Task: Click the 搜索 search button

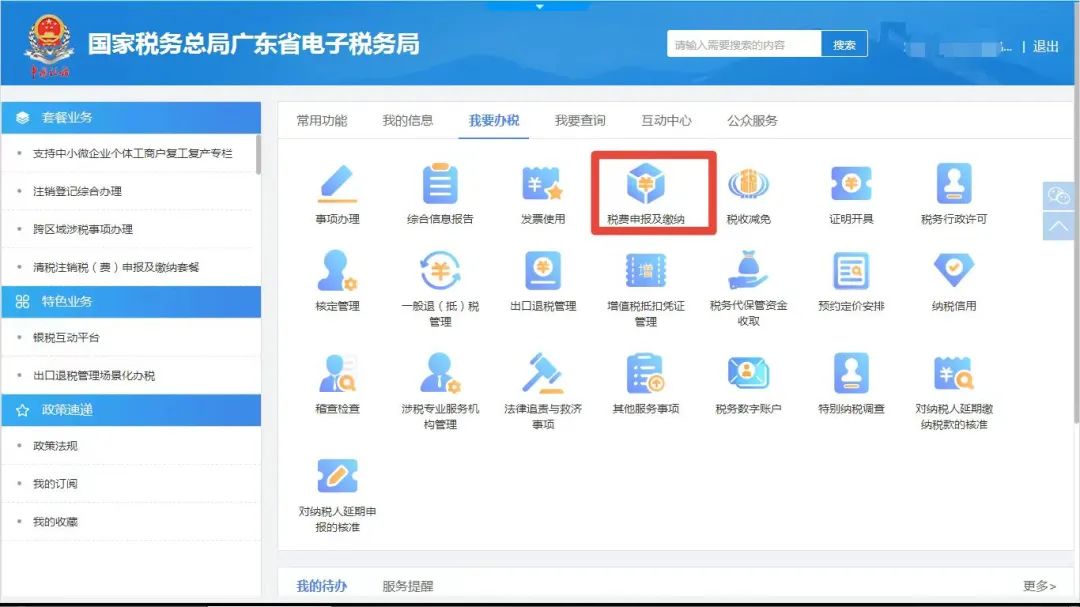Action: [844, 44]
